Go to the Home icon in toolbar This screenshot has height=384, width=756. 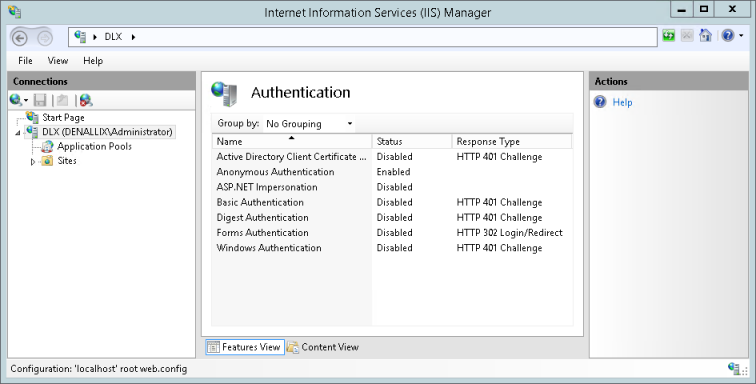pos(705,36)
